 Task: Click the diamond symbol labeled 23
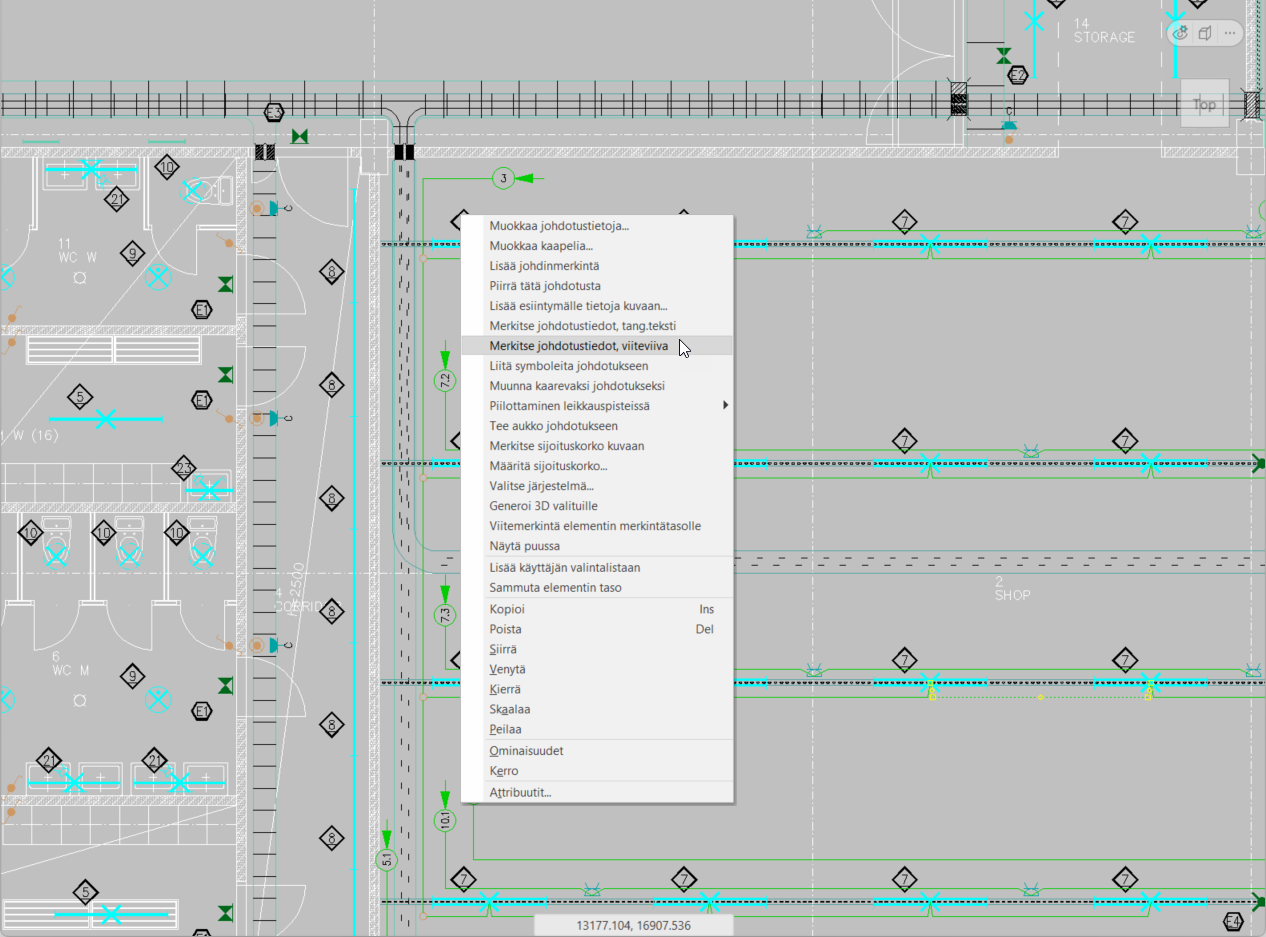183,467
